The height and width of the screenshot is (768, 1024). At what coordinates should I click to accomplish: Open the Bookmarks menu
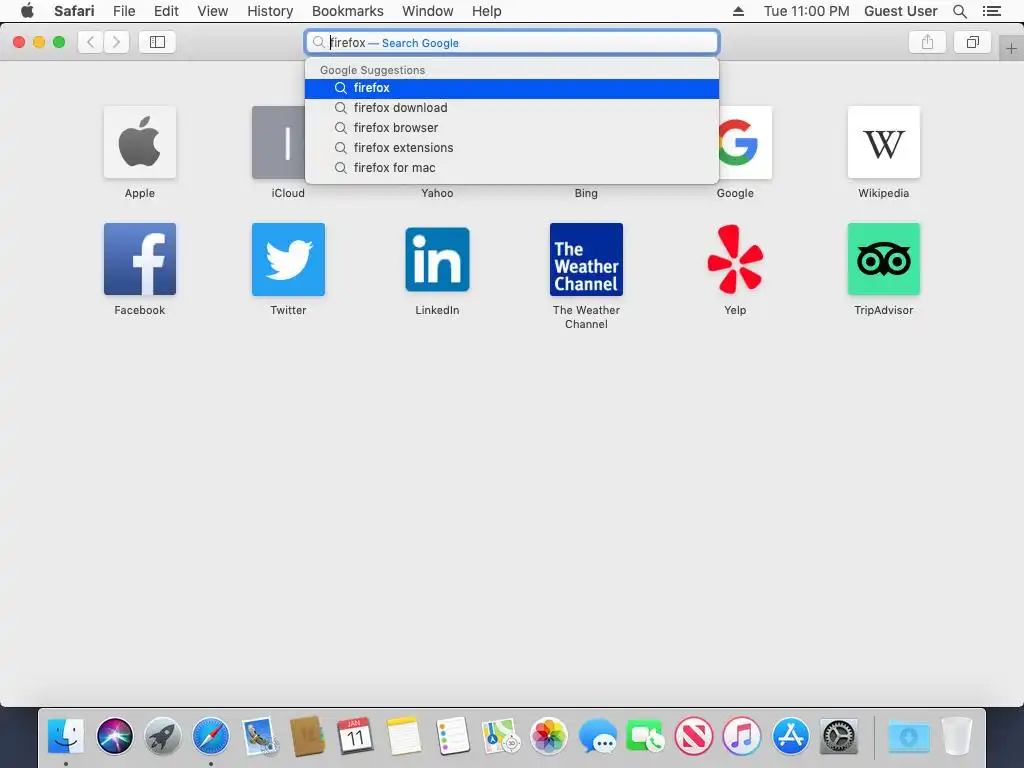[347, 11]
